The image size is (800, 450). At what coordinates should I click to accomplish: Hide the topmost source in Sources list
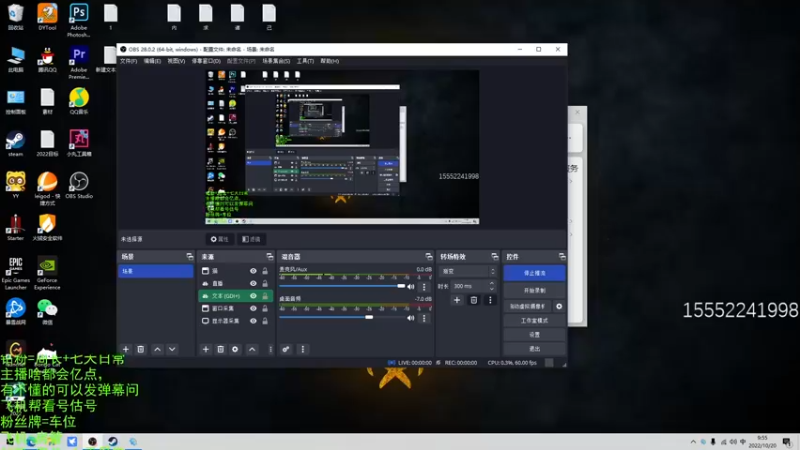(x=253, y=271)
